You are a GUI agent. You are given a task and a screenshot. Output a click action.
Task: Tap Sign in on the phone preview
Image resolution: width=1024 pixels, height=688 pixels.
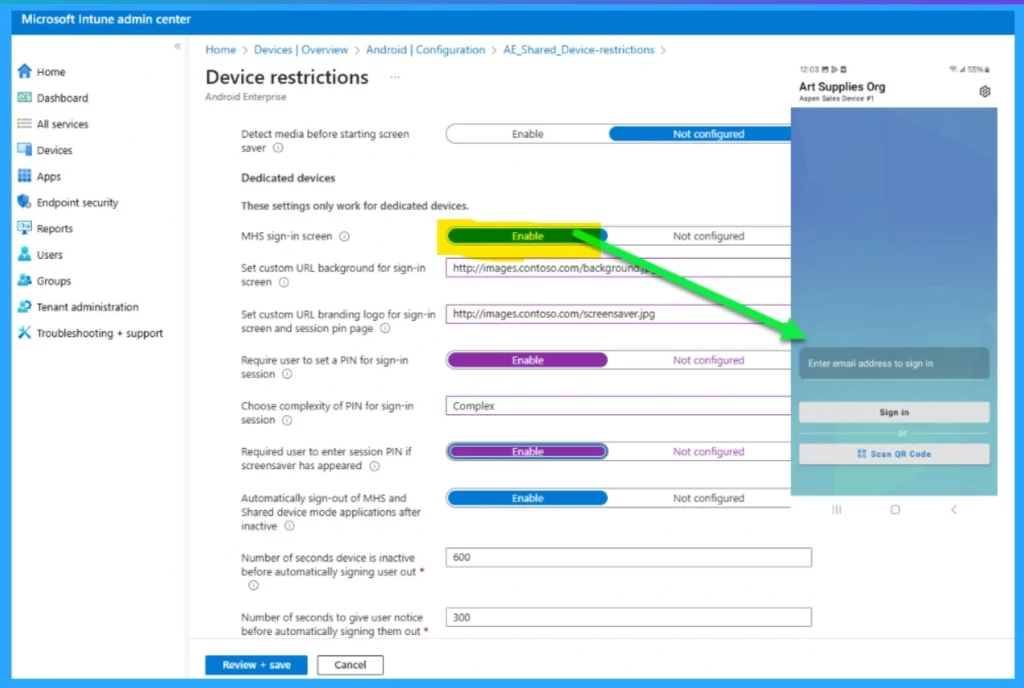click(x=894, y=412)
